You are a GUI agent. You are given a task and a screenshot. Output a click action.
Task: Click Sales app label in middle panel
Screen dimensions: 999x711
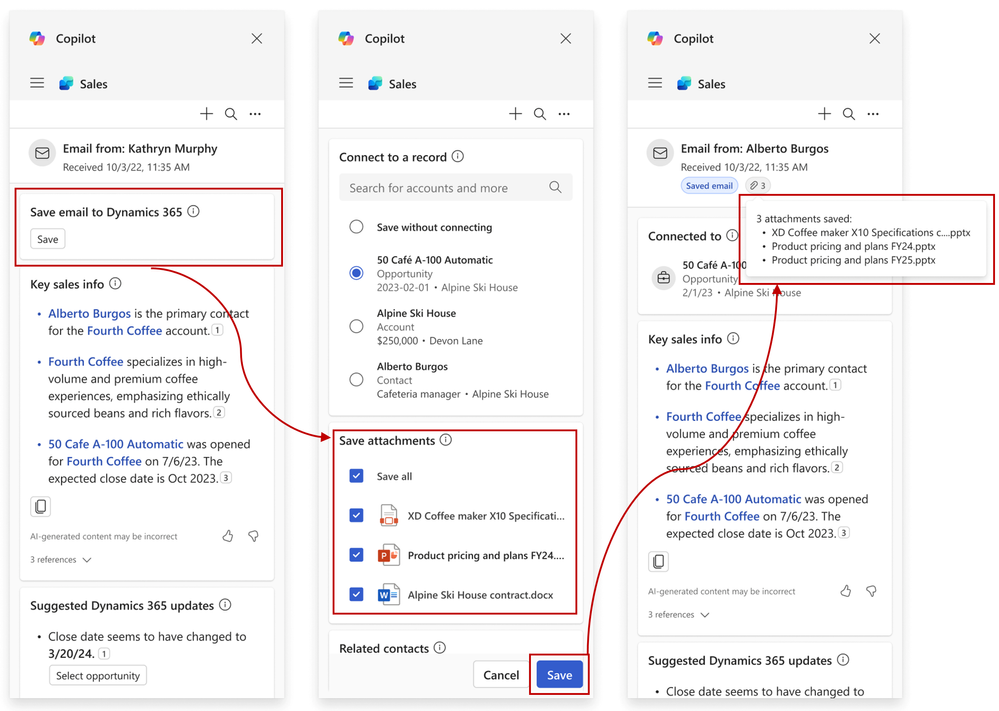pos(402,84)
